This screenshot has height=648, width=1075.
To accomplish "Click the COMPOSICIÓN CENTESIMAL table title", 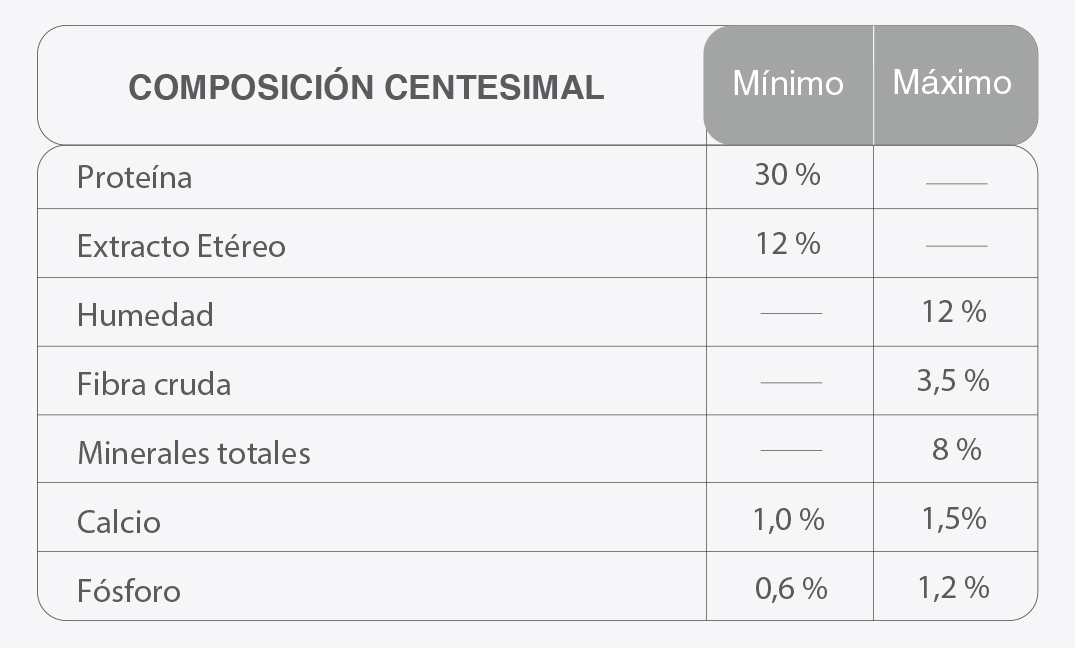I will (x=366, y=88).
